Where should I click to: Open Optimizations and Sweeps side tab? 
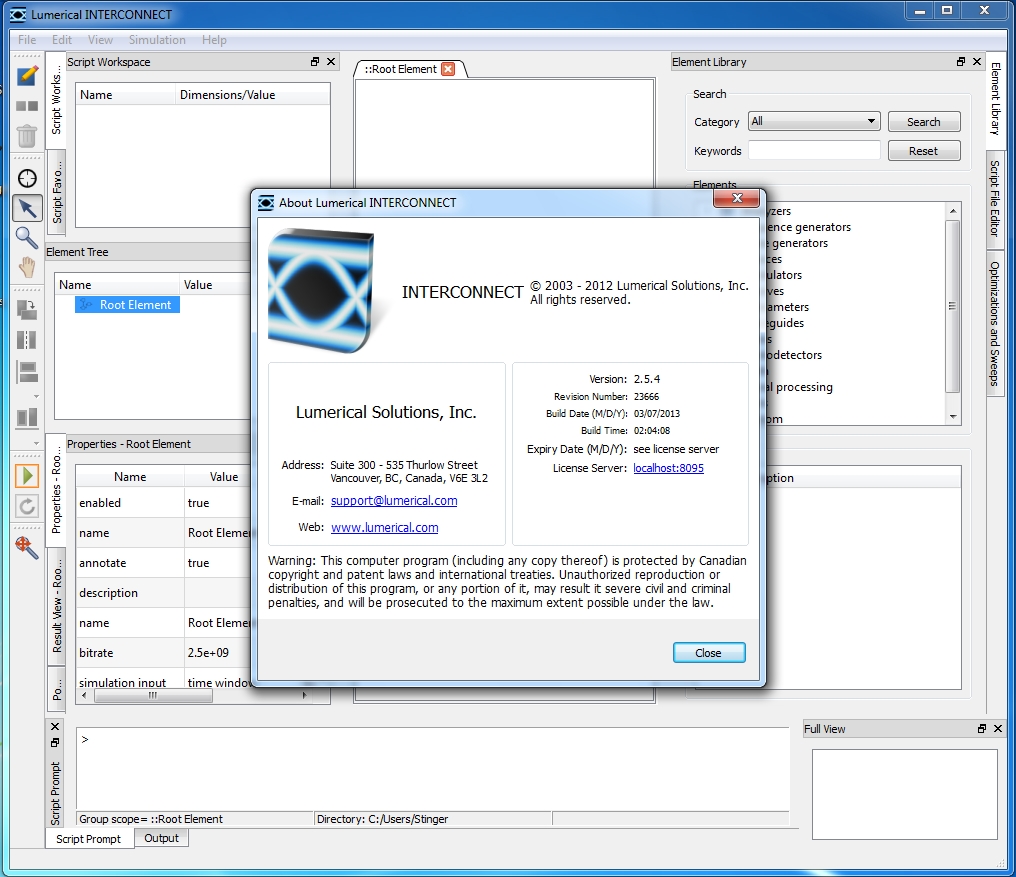tap(995, 323)
